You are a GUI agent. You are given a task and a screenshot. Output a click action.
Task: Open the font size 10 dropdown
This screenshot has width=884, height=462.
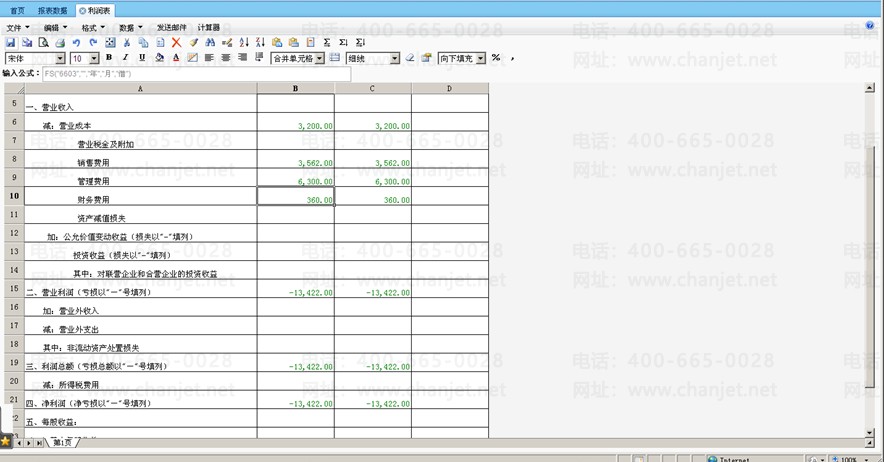[x=95, y=59]
